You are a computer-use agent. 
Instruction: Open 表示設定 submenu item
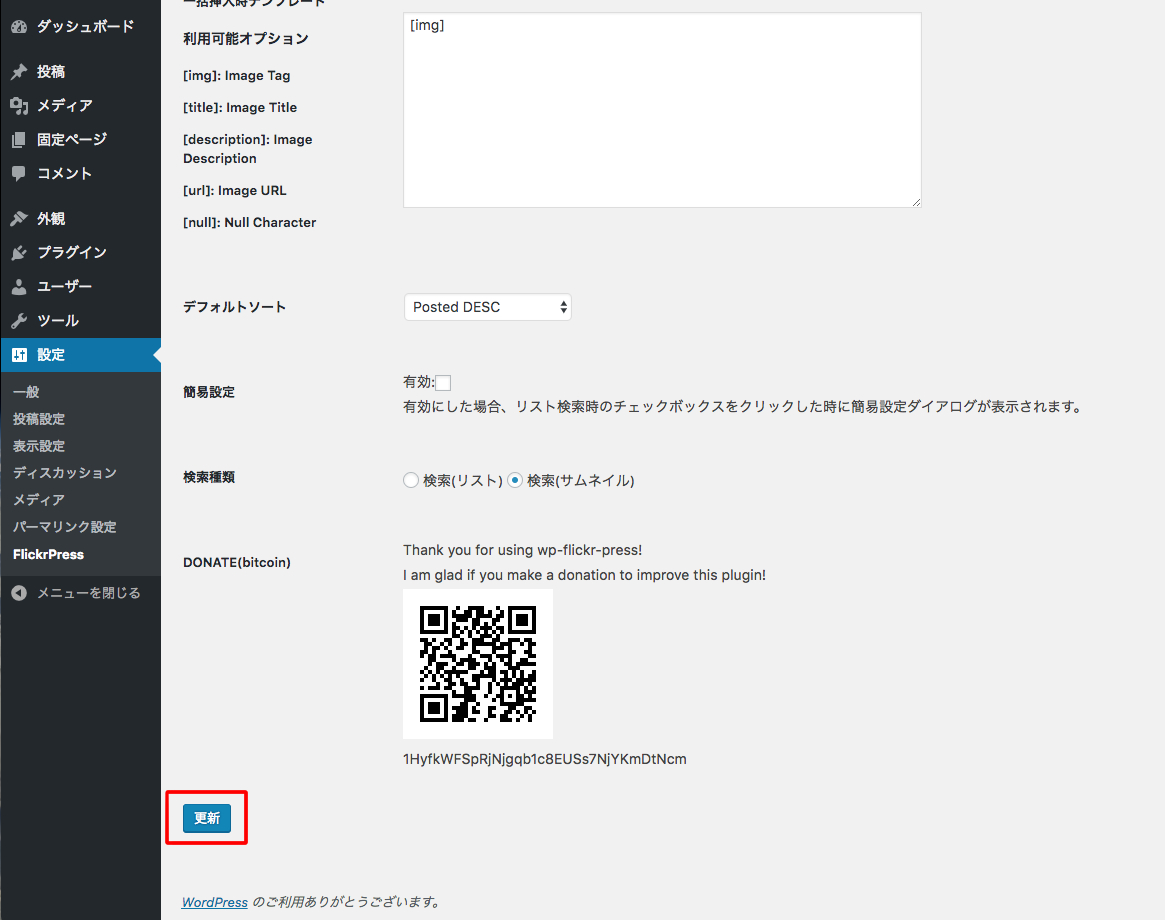tap(39, 446)
